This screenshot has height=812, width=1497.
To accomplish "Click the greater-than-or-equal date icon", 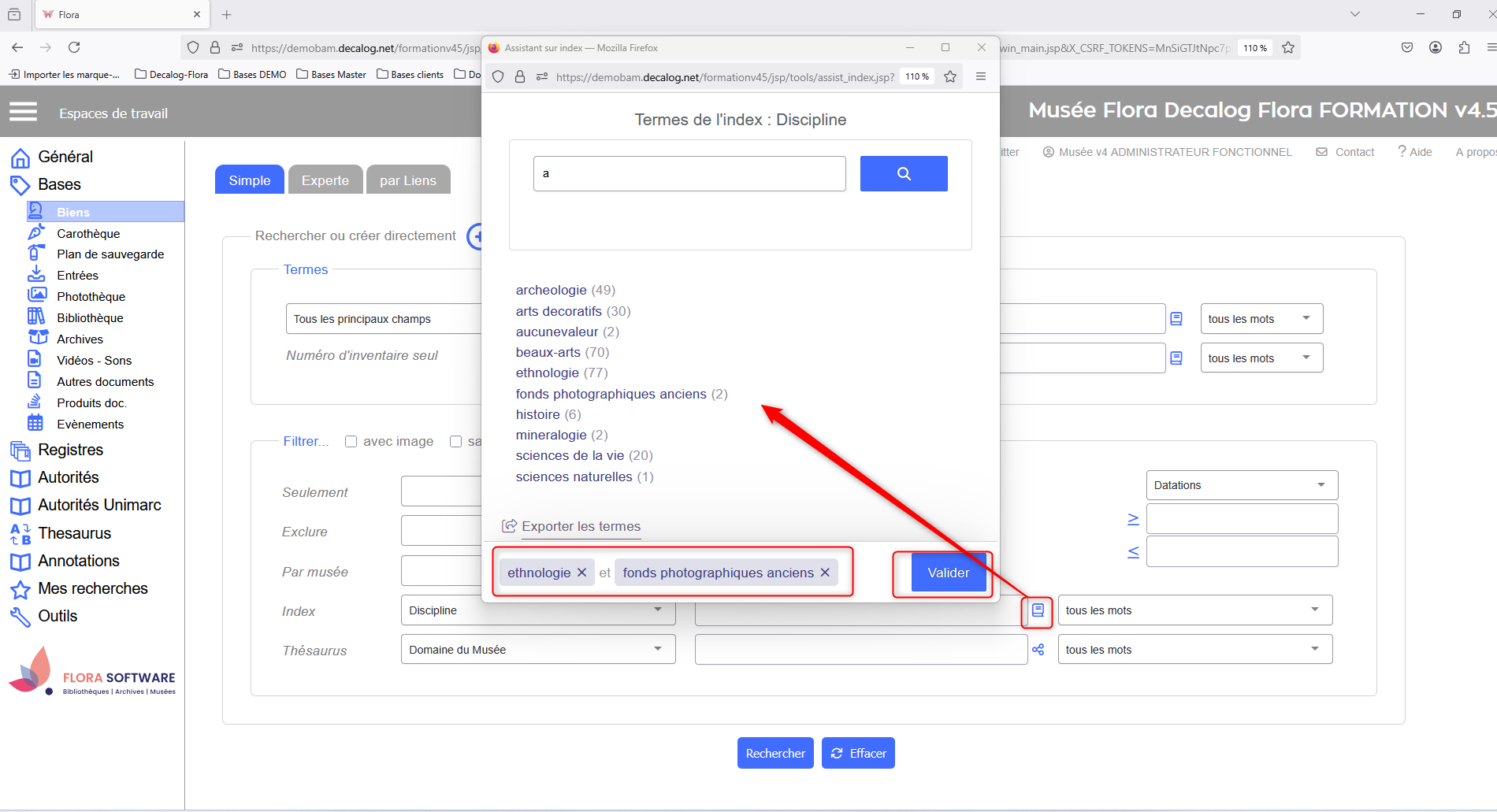I will tap(1133, 519).
